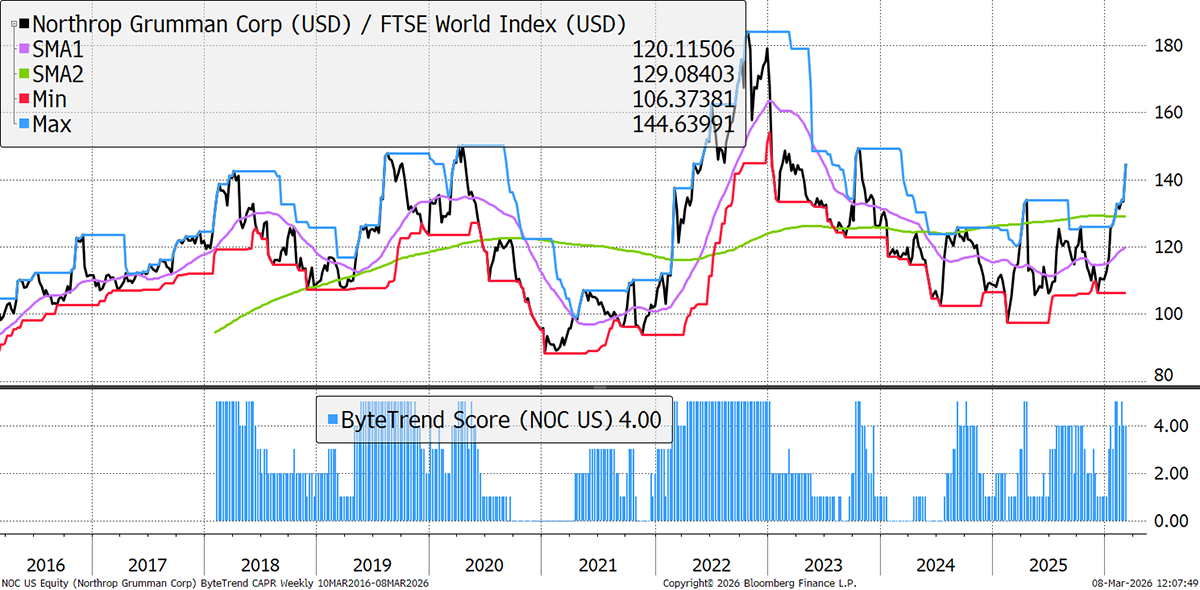Click the purple SMA1 legend swatch

tap(25, 48)
